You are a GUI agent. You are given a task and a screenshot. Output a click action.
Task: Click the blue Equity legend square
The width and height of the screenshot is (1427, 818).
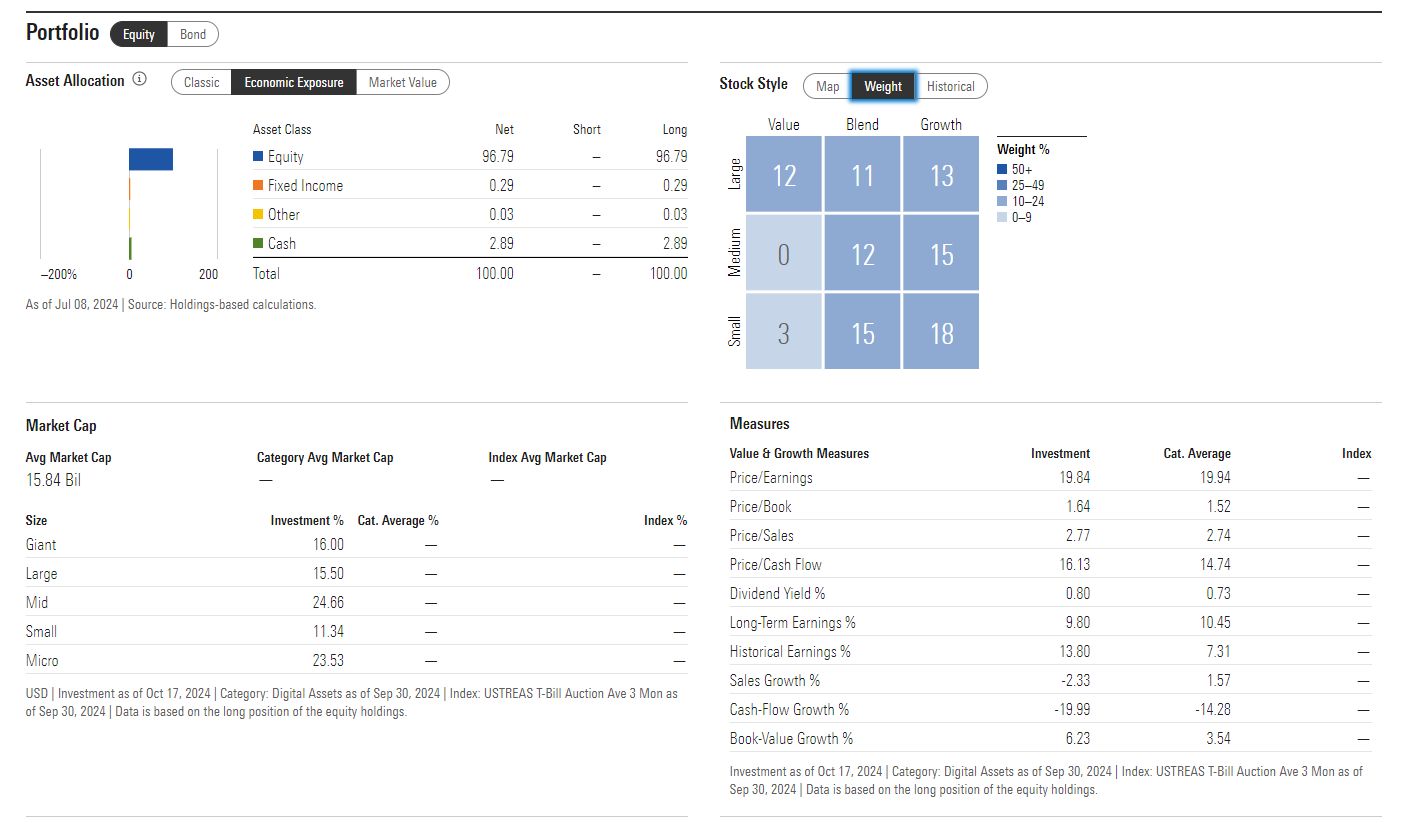(258, 157)
